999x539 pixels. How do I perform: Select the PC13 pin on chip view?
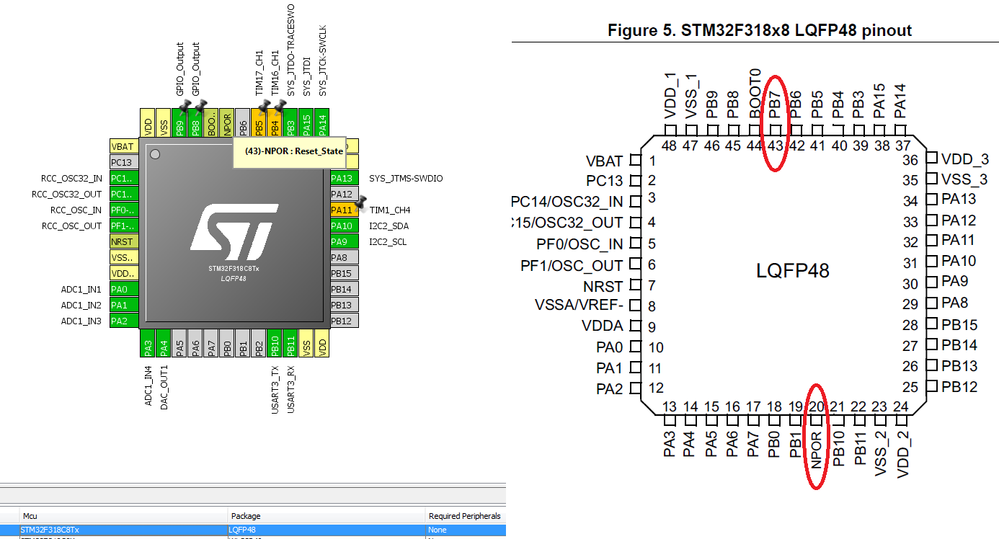(124, 162)
